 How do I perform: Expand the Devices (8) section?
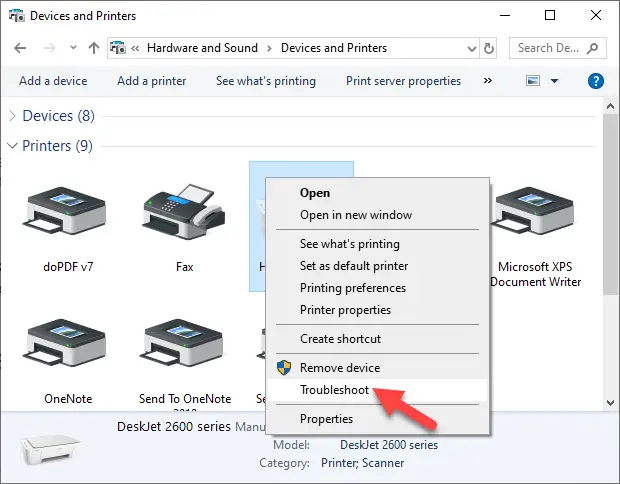point(12,116)
